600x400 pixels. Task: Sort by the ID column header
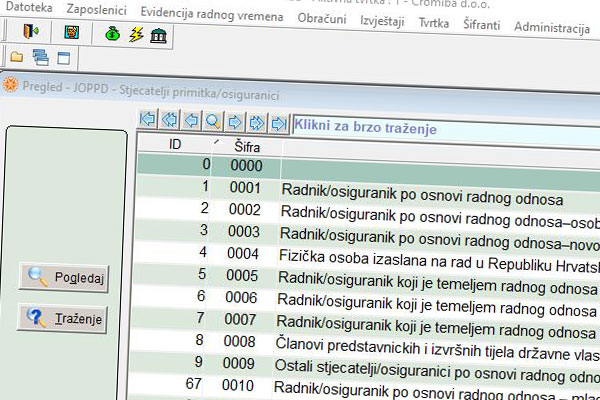pyautogui.click(x=175, y=144)
